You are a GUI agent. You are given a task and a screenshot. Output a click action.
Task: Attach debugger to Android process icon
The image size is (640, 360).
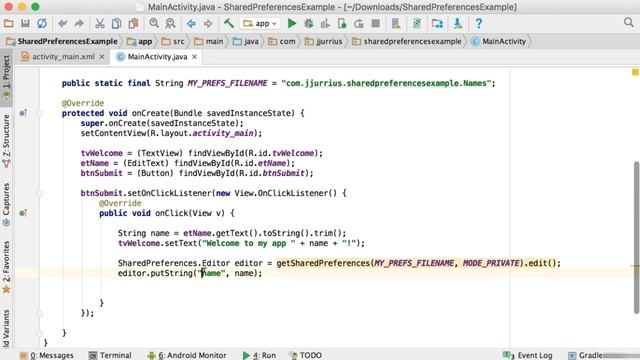click(342, 23)
